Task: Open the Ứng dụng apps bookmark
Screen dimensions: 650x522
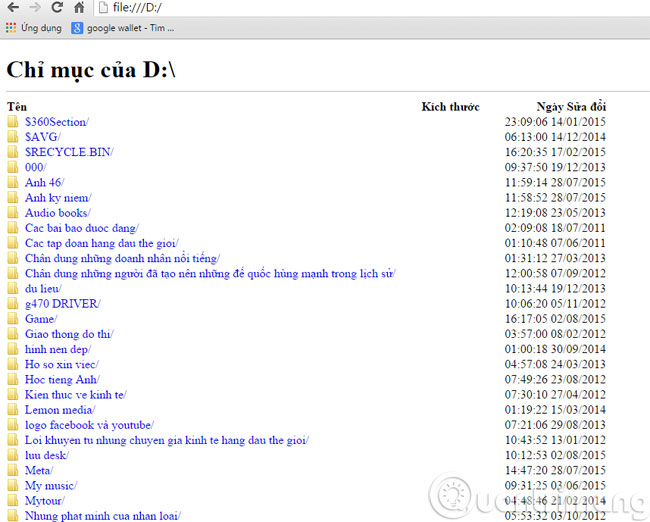Action: [34, 28]
